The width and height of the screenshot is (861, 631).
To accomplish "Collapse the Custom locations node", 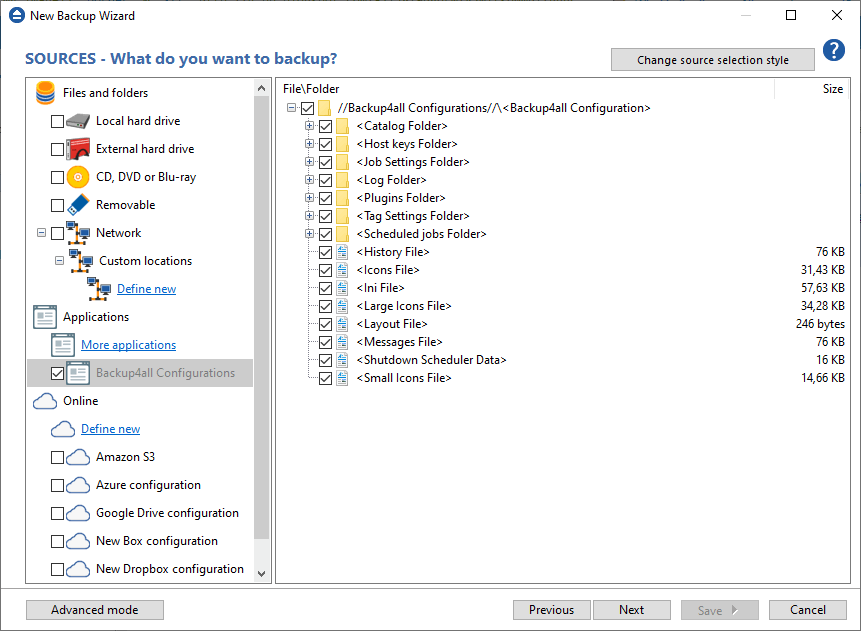I will (x=59, y=261).
